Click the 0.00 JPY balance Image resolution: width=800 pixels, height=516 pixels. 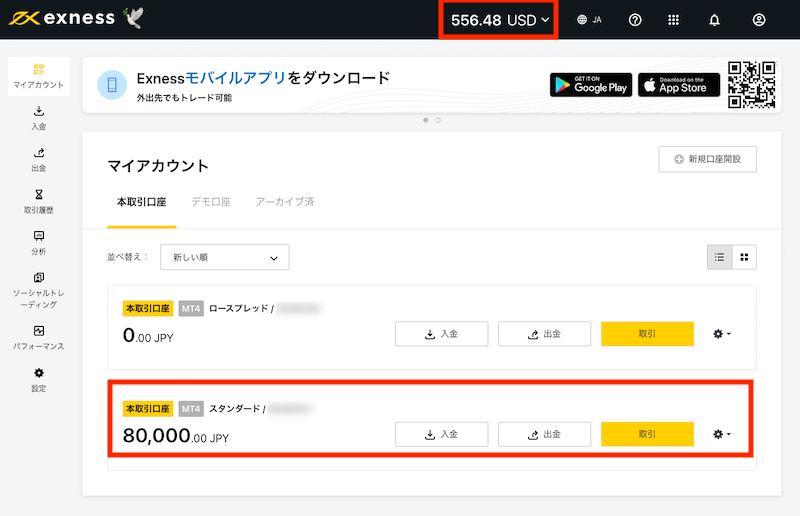148,336
